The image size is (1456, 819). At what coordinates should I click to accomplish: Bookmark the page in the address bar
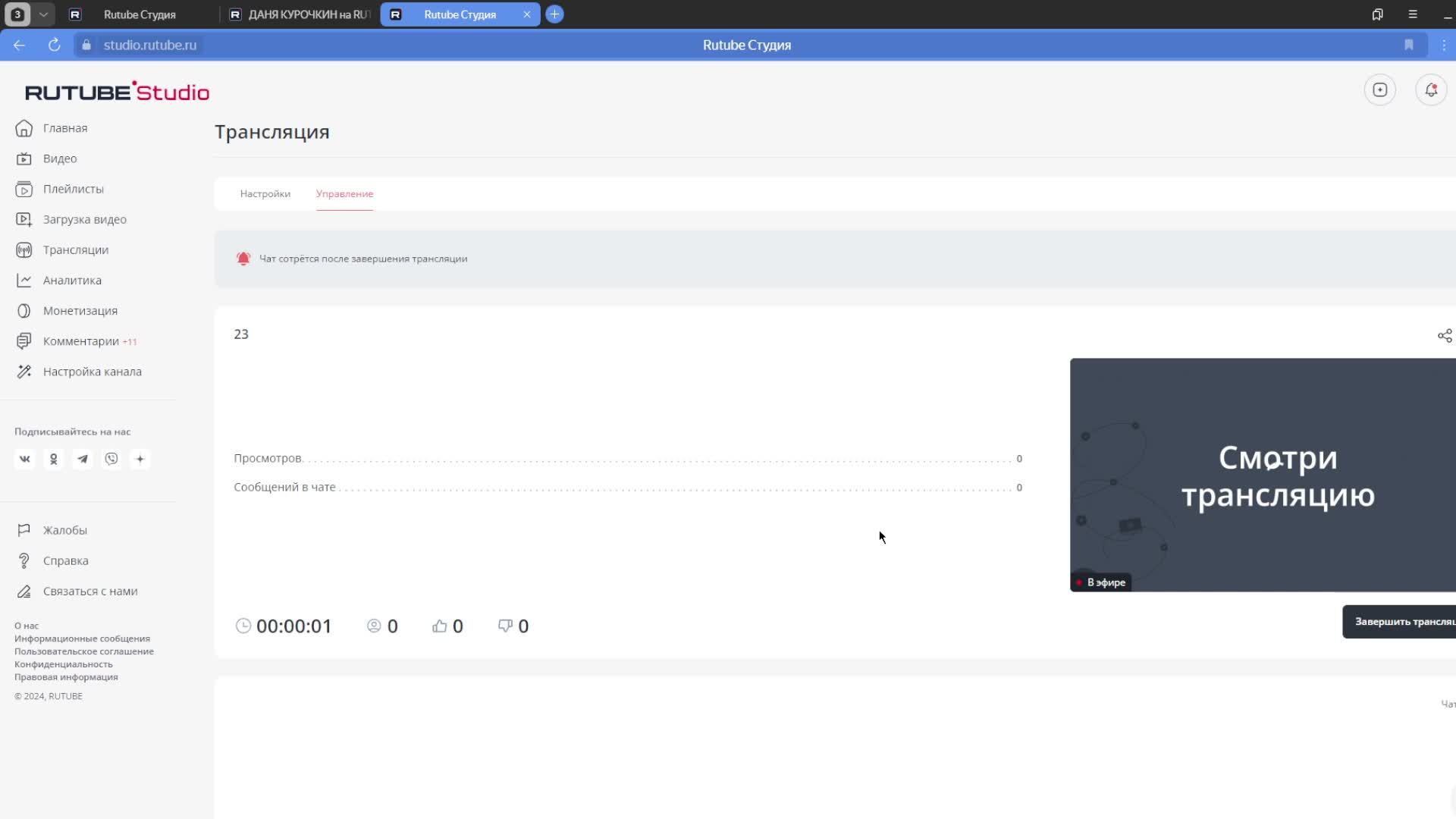[x=1408, y=45]
